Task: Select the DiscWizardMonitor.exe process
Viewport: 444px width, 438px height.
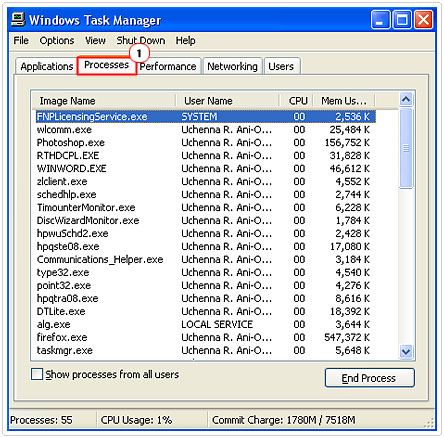Action: [x=206, y=221]
